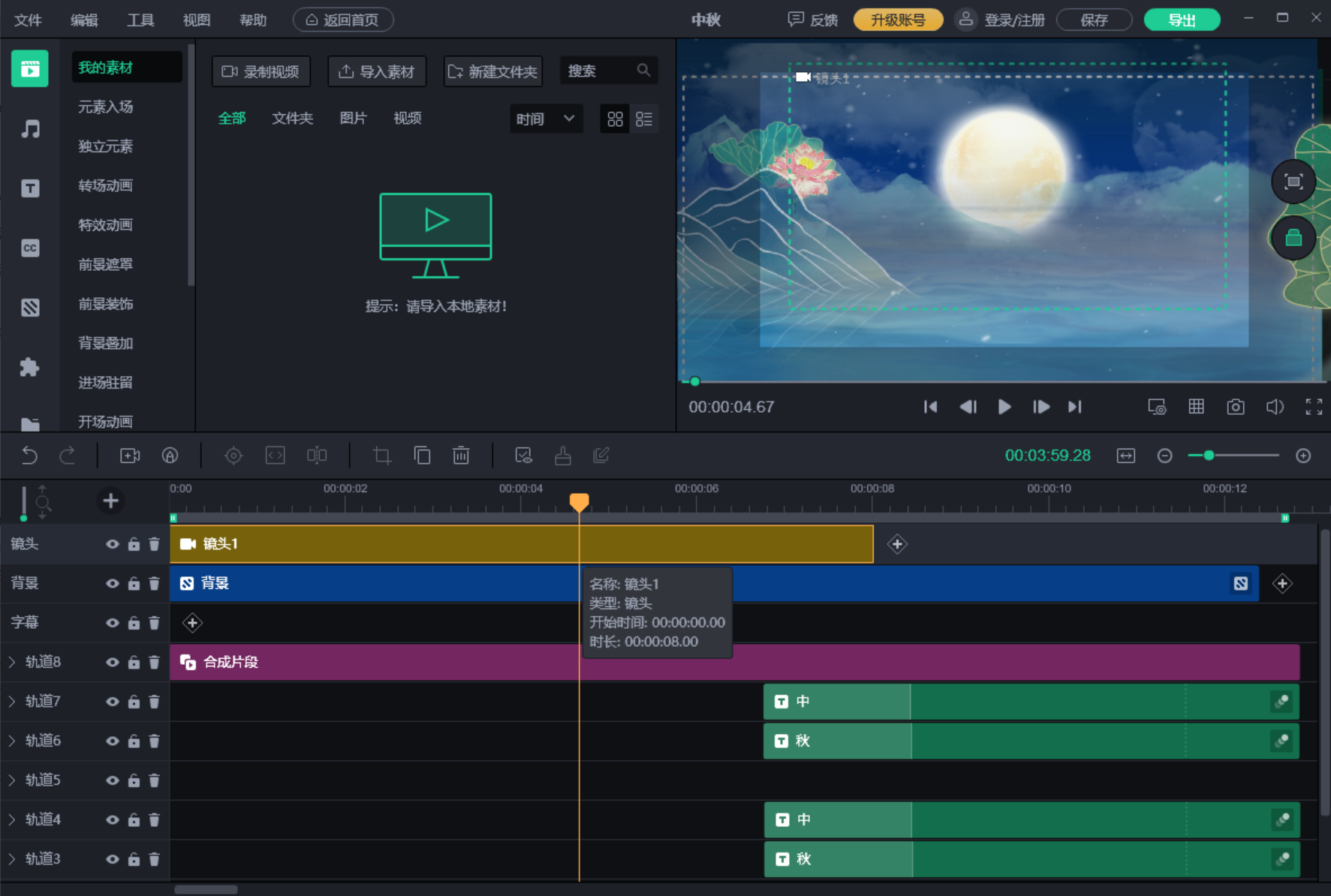Click the 导入素材 import button

point(377,71)
